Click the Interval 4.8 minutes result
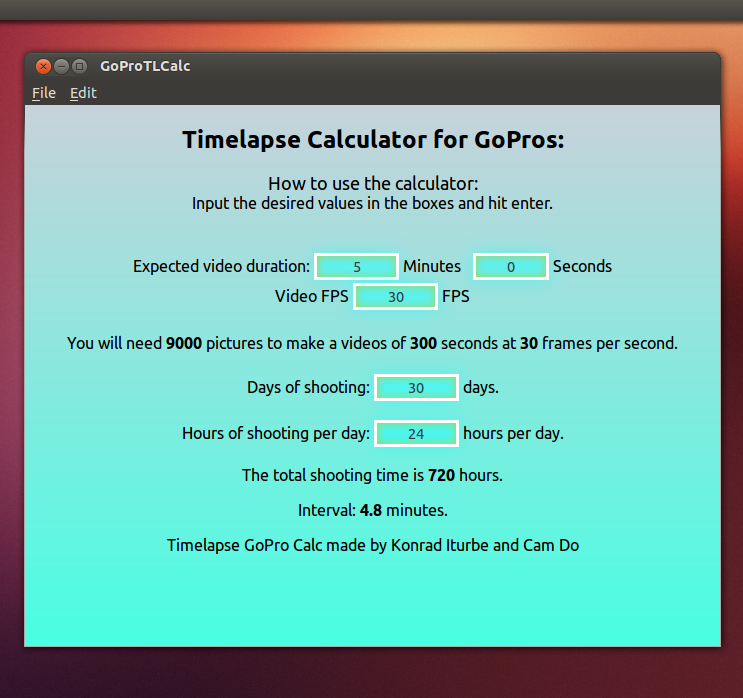 tap(372, 510)
